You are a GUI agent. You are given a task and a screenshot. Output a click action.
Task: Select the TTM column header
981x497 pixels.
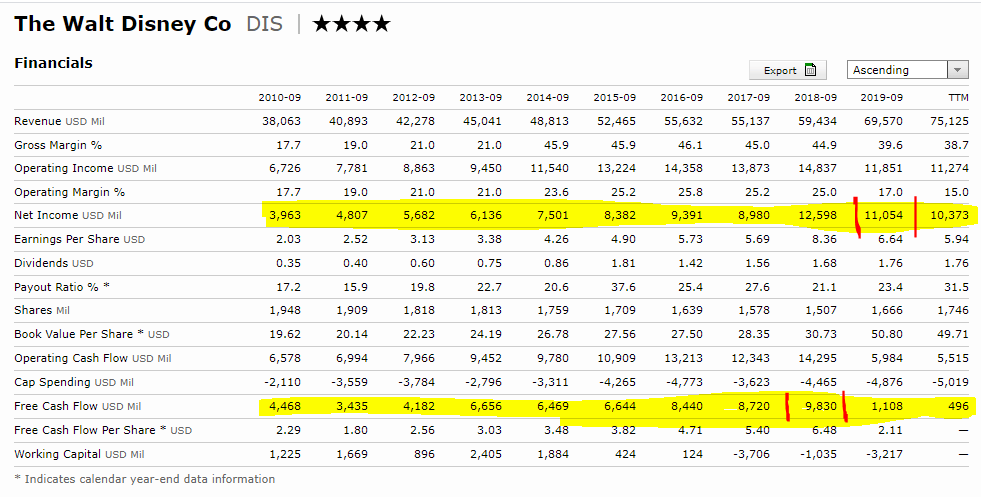[957, 97]
